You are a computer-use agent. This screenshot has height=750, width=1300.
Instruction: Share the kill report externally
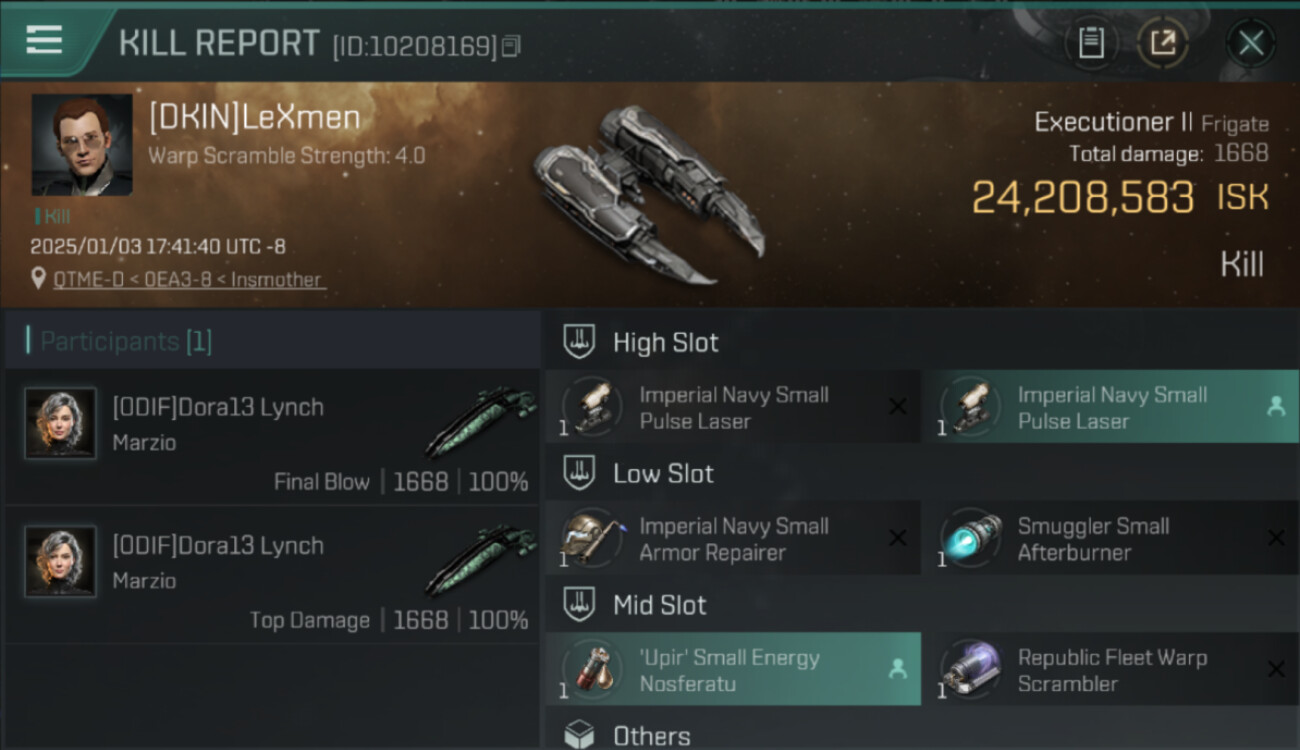click(x=1162, y=43)
